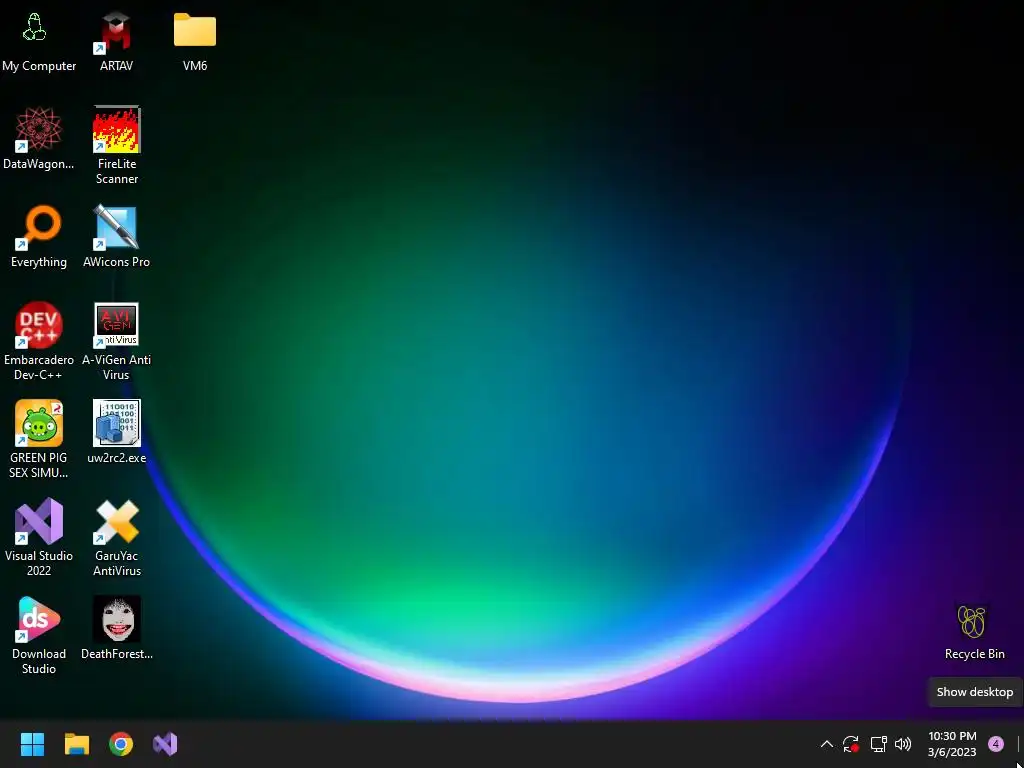Screen dimensions: 1024x768
Task: Select the GaruYac AntiVirus icon
Action: [x=116, y=521]
